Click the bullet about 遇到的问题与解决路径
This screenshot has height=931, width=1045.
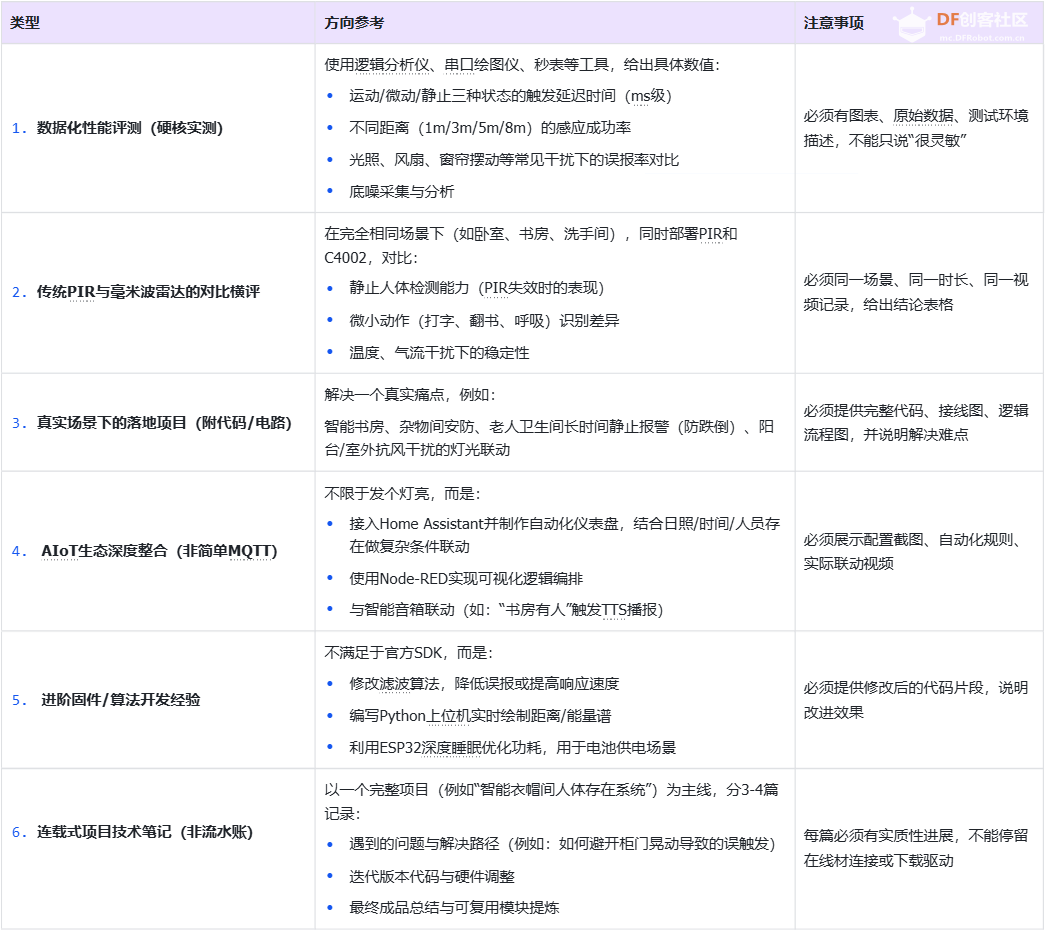tap(562, 844)
